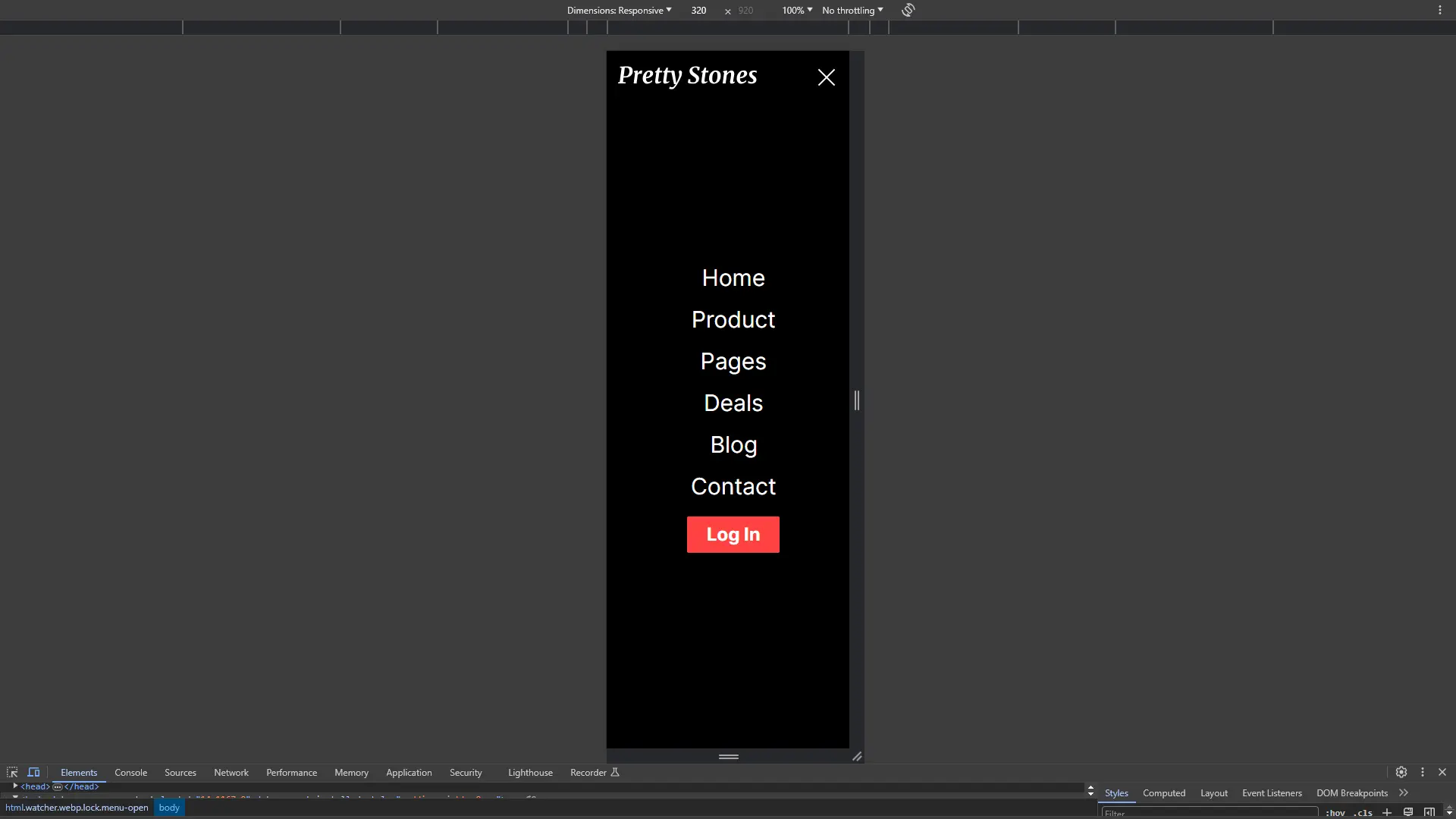Open the throttling settings dropdown
Image resolution: width=1456 pixels, height=819 pixels.
coord(851,10)
